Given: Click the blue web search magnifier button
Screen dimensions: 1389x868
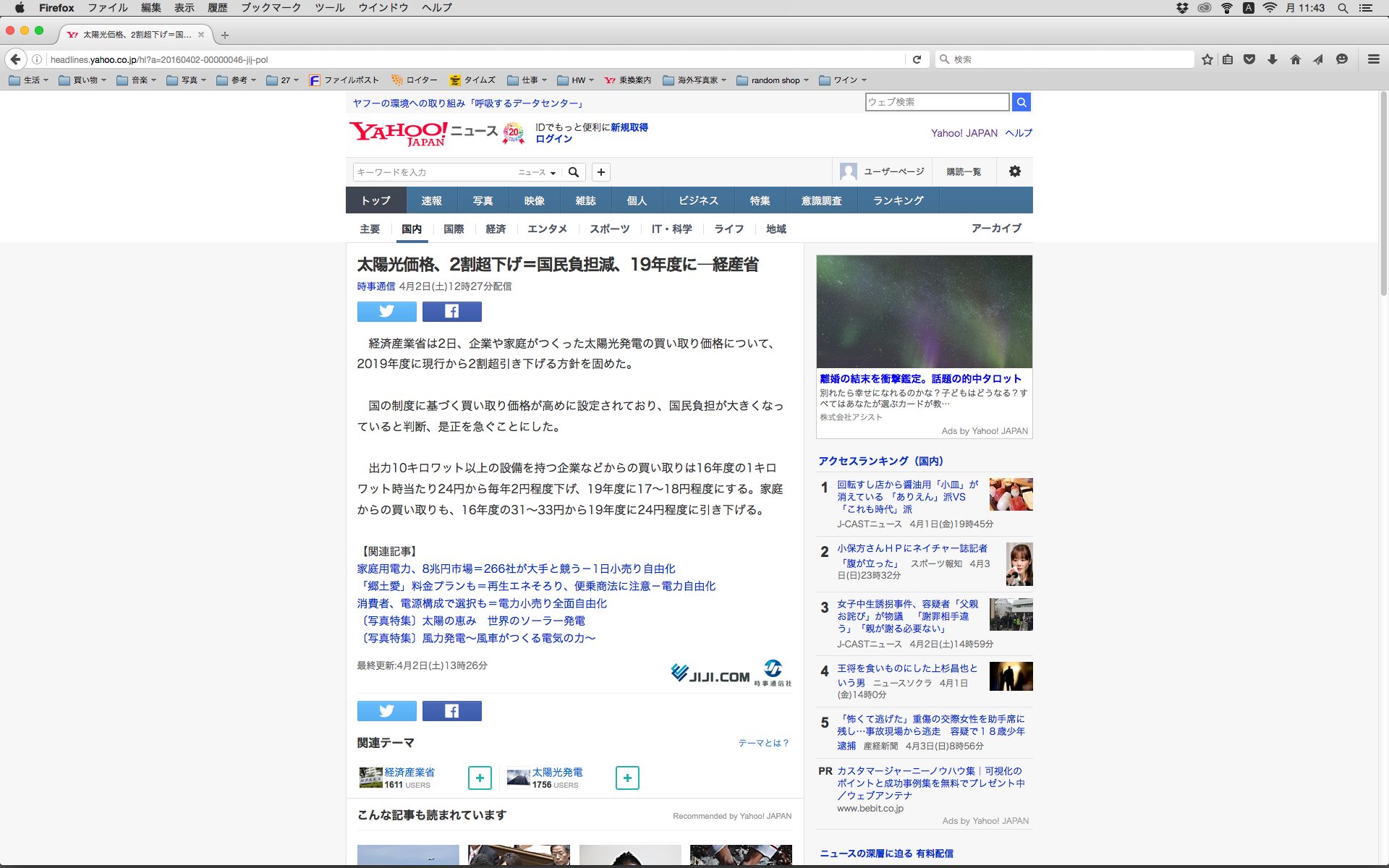Looking at the screenshot, I should 1021,102.
